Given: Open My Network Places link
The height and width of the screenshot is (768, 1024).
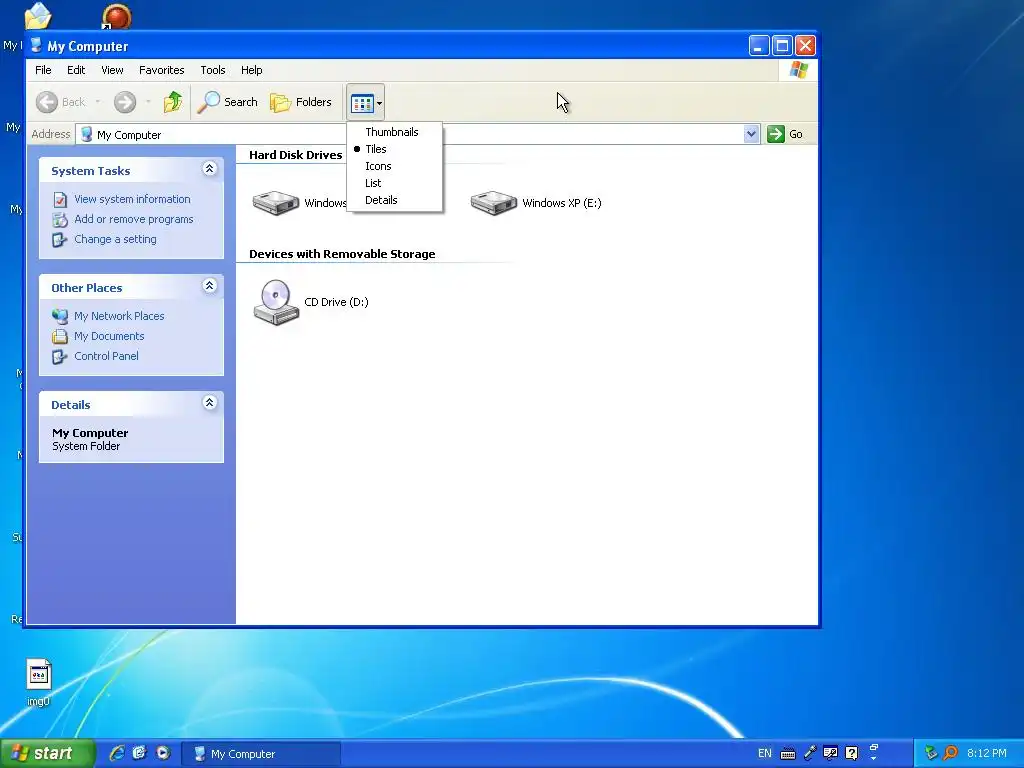Looking at the screenshot, I should (x=120, y=316).
